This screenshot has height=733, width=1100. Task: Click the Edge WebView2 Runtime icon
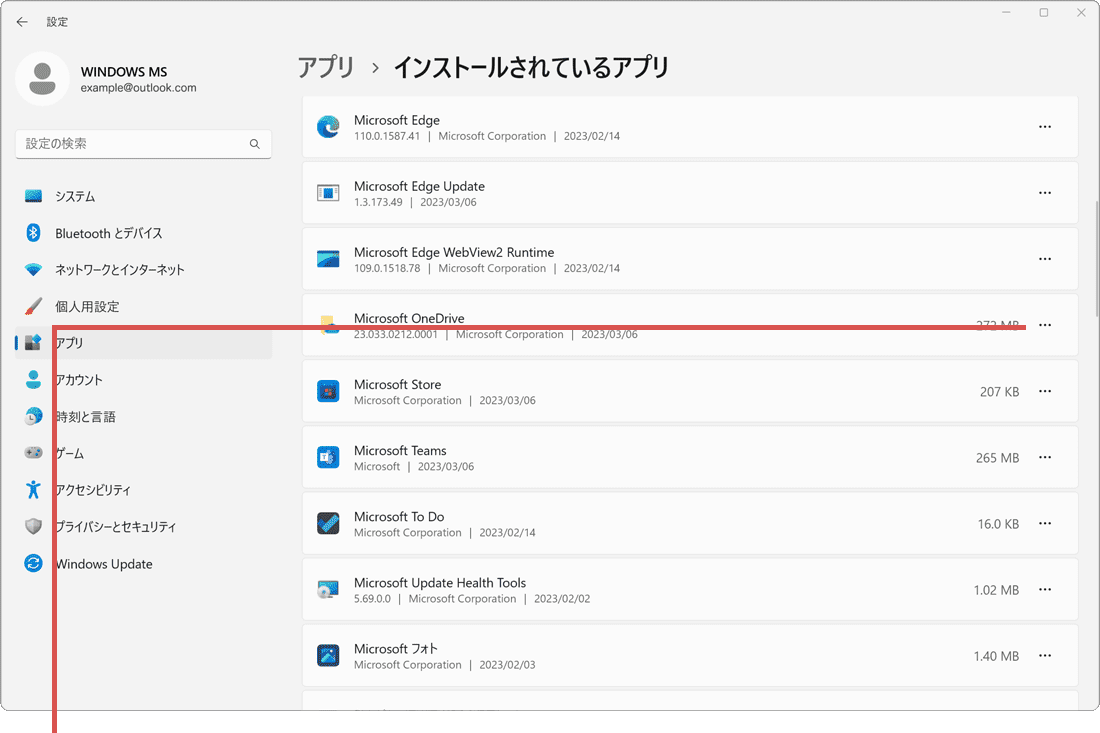(x=328, y=259)
